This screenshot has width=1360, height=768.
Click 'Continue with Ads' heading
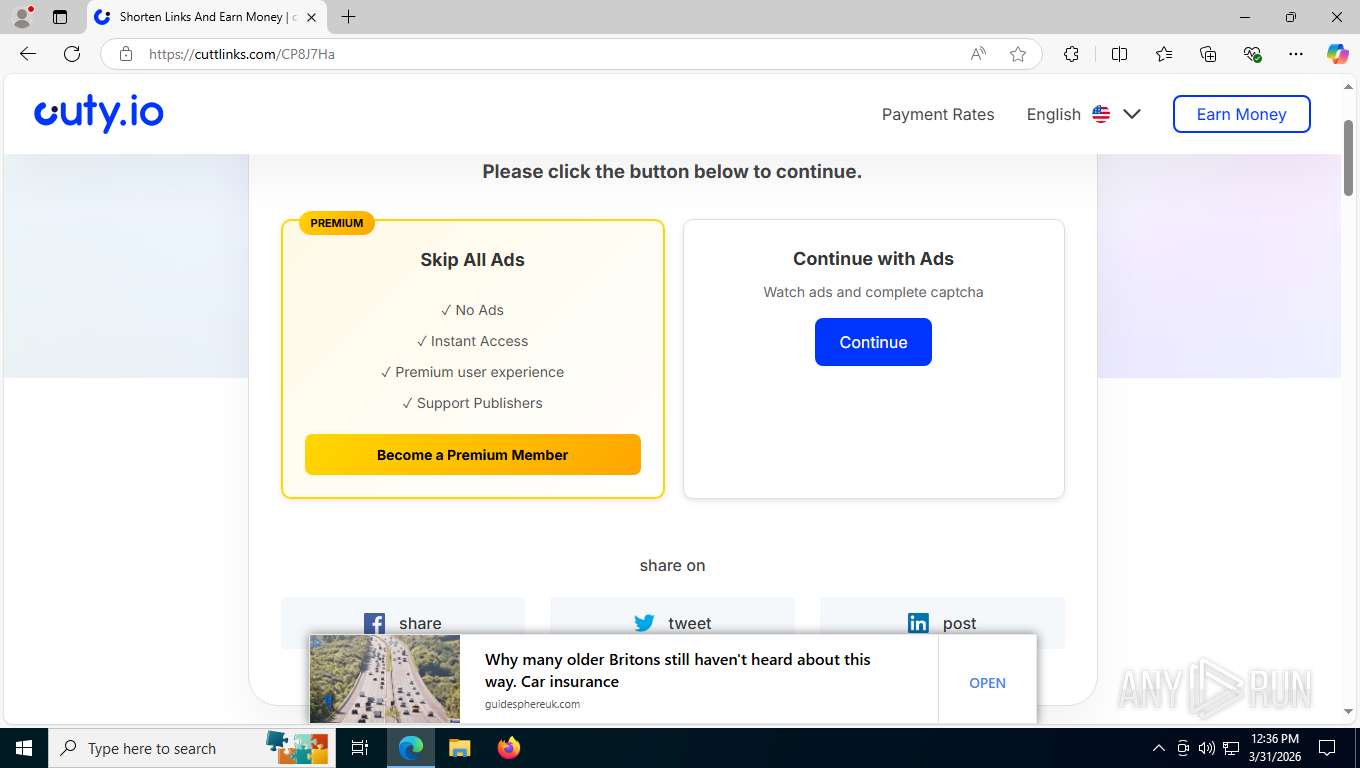pos(873,259)
